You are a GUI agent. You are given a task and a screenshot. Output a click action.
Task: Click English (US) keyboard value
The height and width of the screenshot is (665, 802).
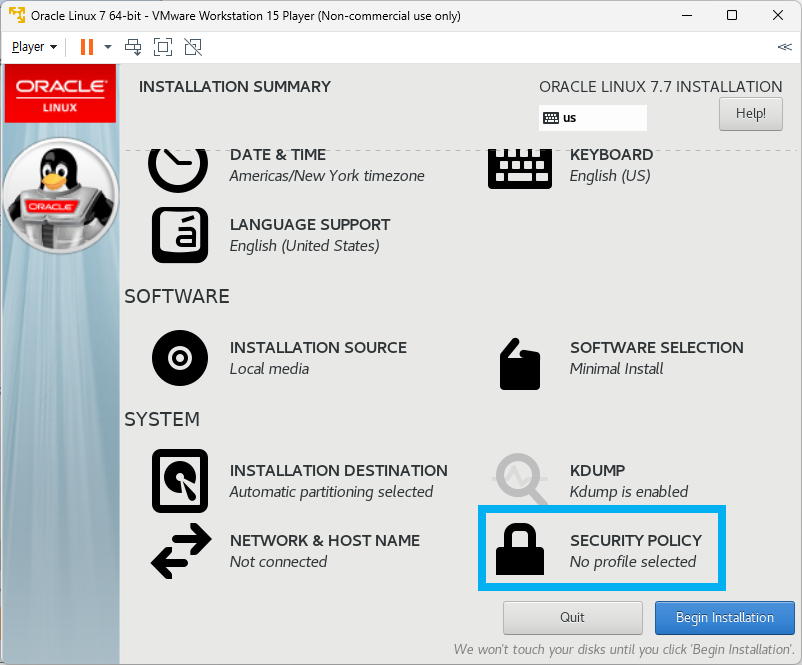coord(610,176)
